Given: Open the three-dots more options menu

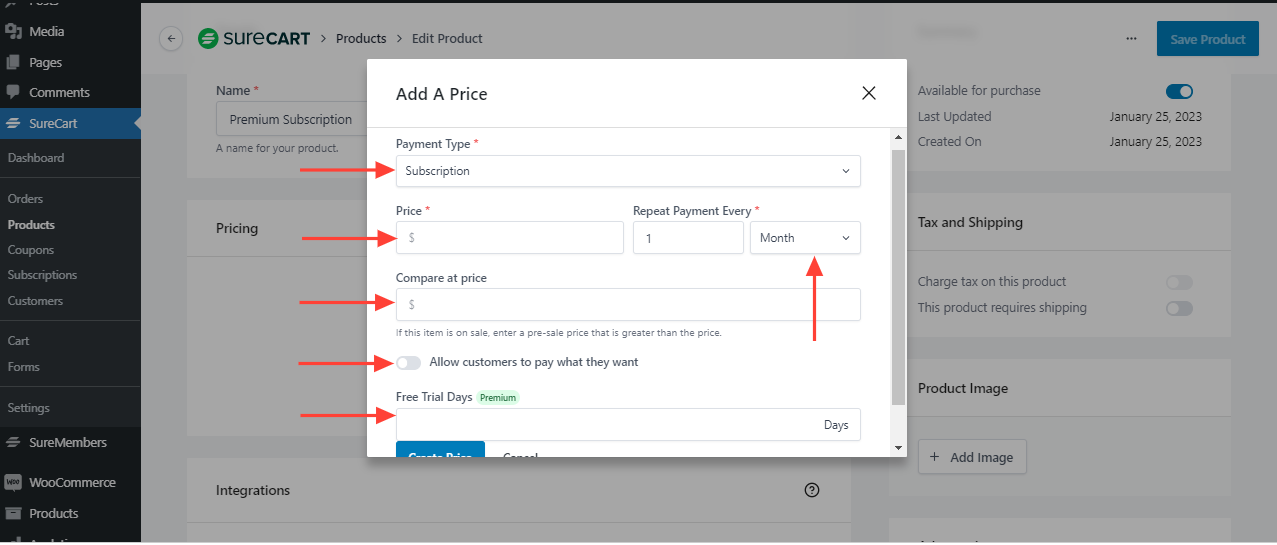Looking at the screenshot, I should 1131,39.
